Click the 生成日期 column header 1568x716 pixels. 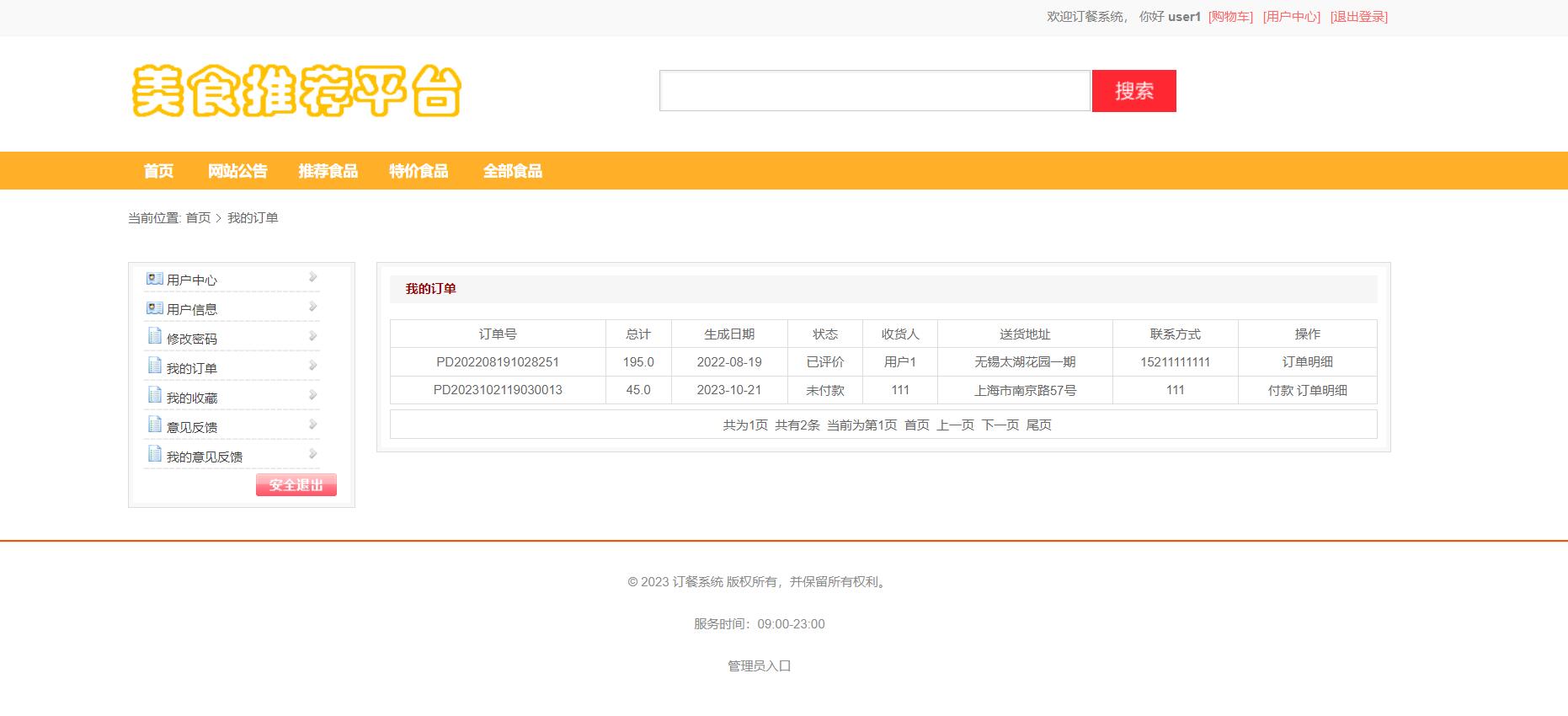click(729, 334)
